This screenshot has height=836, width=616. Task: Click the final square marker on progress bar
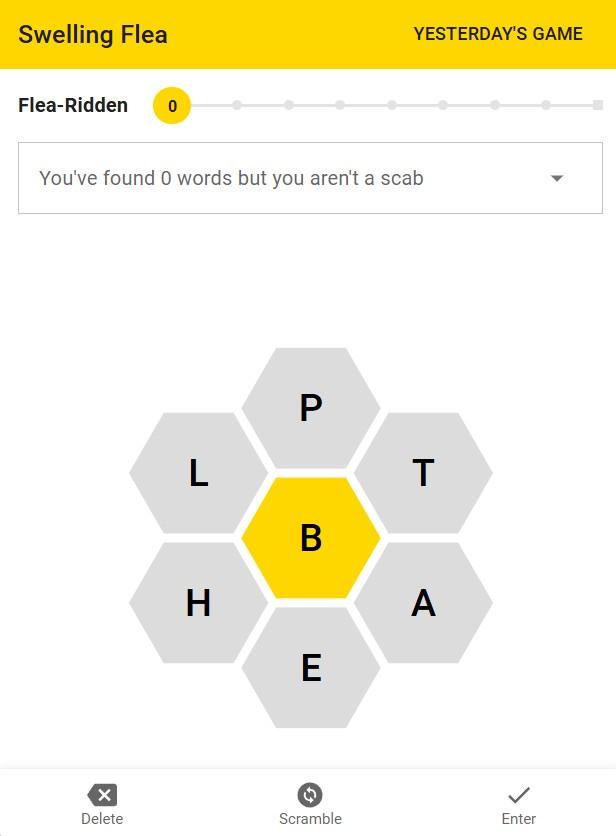pos(598,105)
